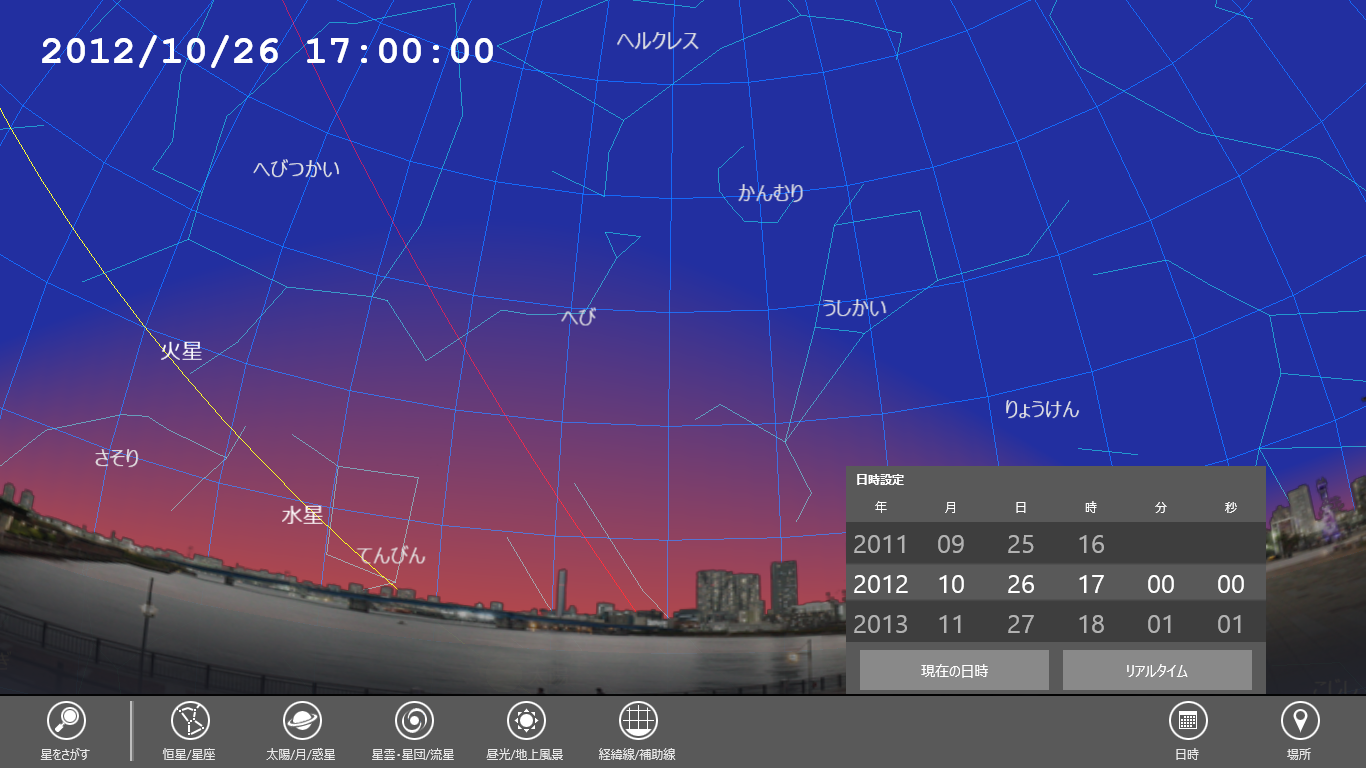Screen dimensions: 1366x768
Task: Click the へびつかい constellation label
Action: coord(297,169)
